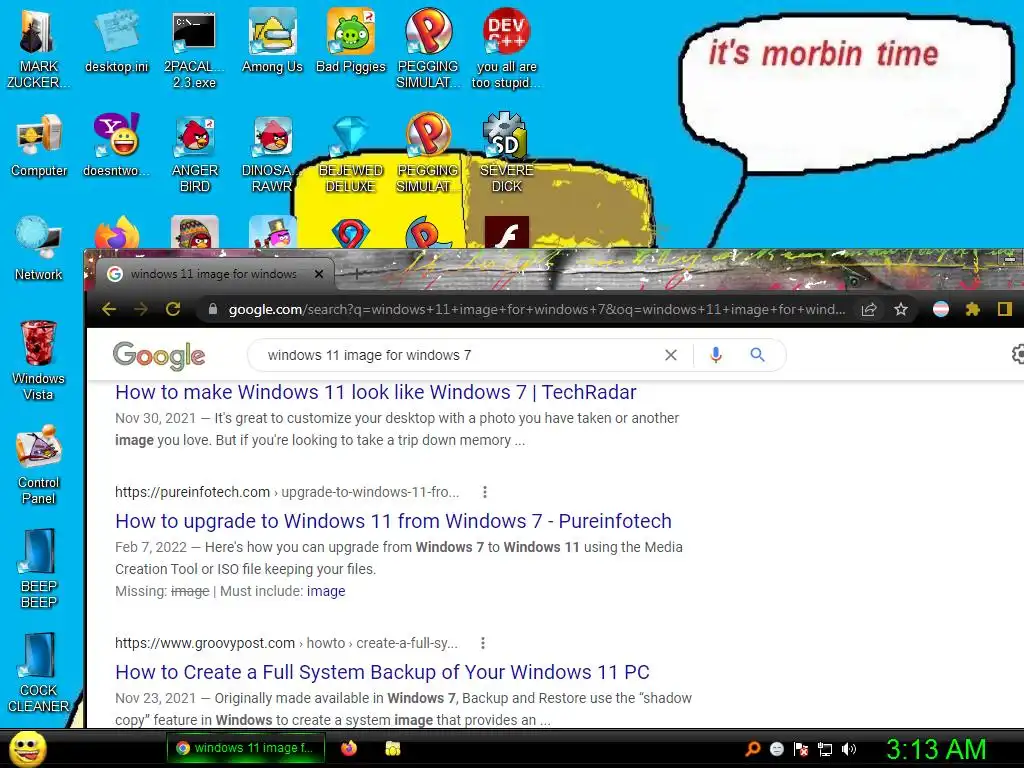Image resolution: width=1024 pixels, height=768 pixels.
Task: Open the Flash Player desktop icon
Action: coord(507,232)
